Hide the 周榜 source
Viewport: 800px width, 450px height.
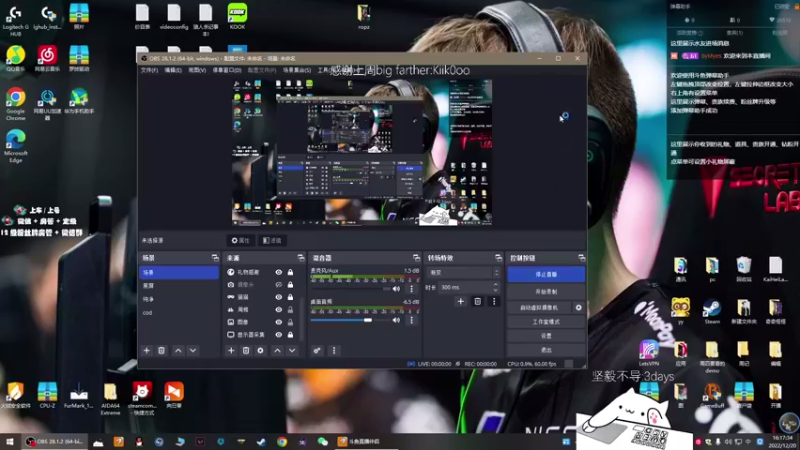coord(279,310)
